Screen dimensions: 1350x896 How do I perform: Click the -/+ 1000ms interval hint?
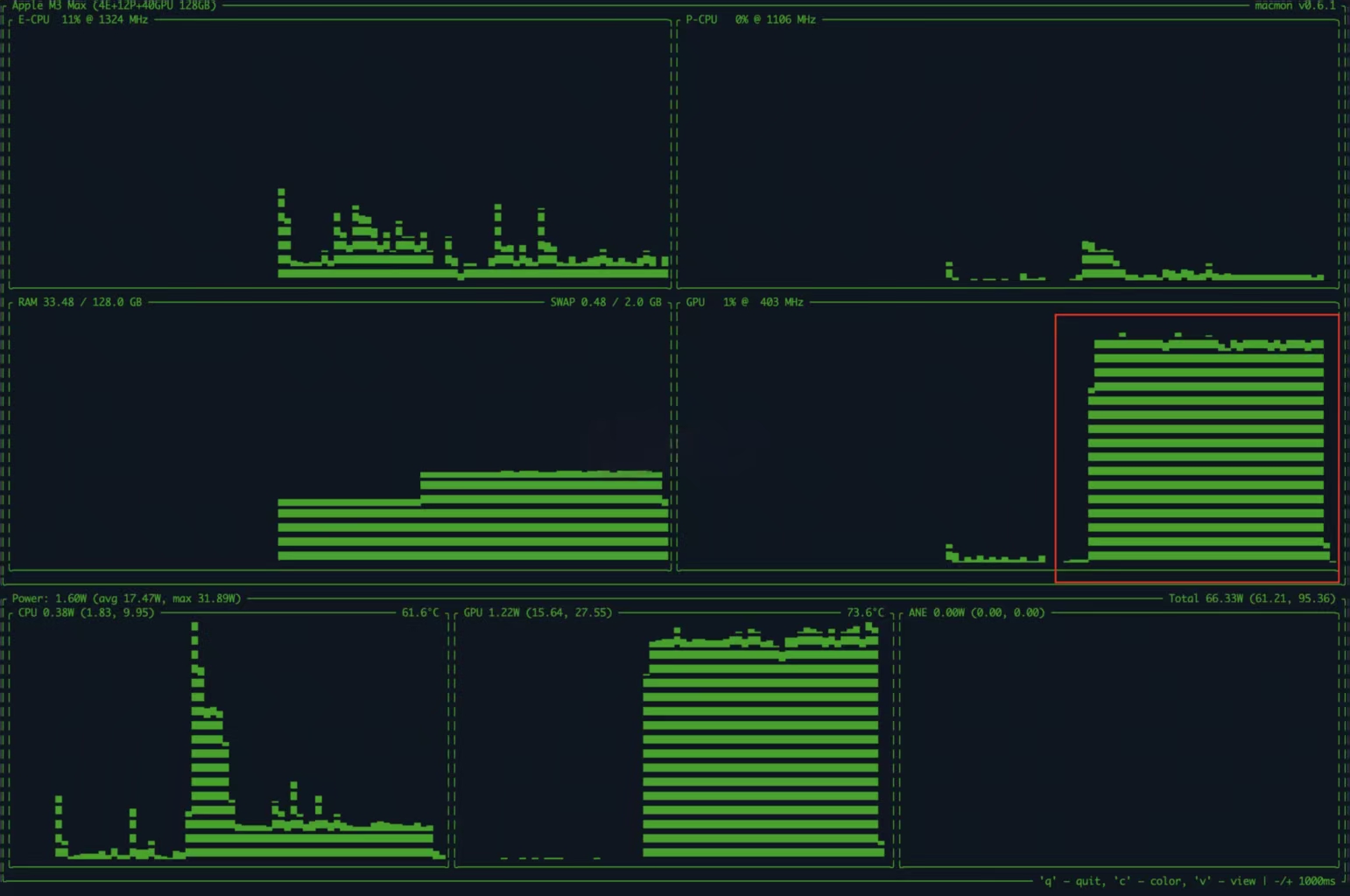coord(1304,881)
